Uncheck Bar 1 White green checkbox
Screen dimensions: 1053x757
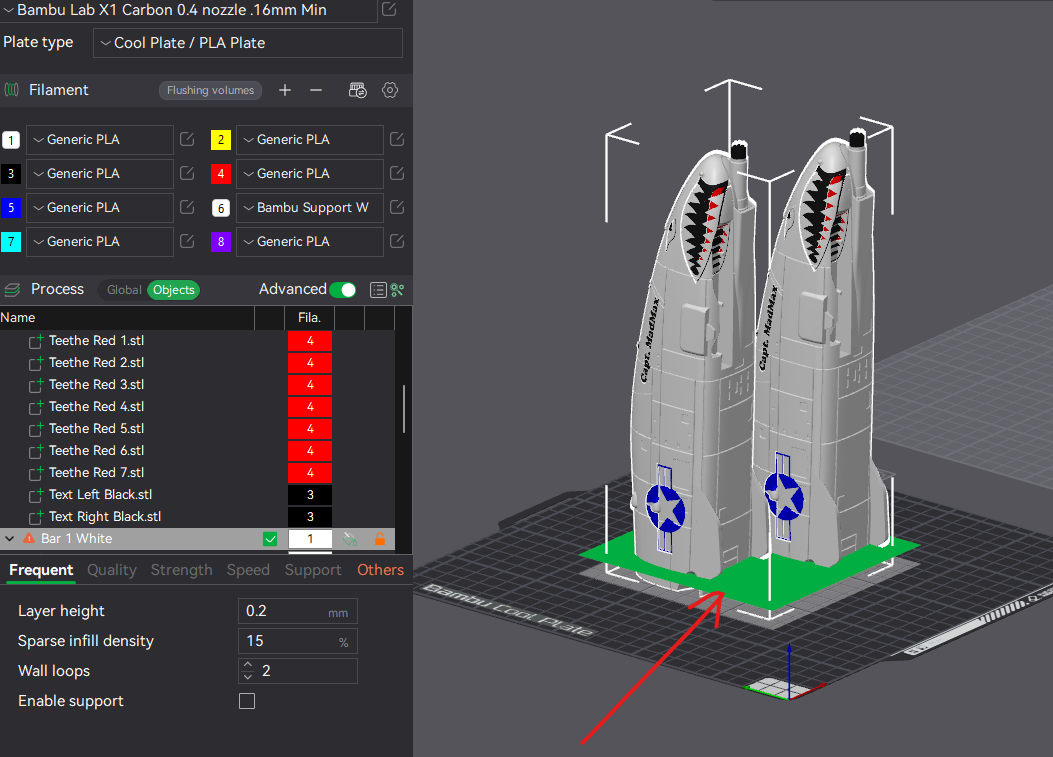(x=270, y=538)
